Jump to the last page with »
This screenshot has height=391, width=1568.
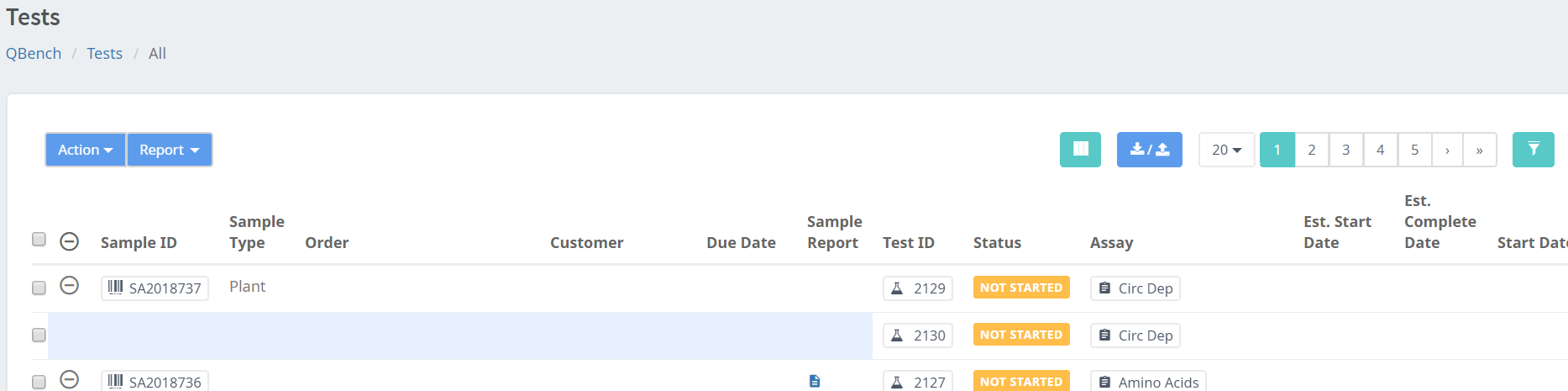point(1479,150)
